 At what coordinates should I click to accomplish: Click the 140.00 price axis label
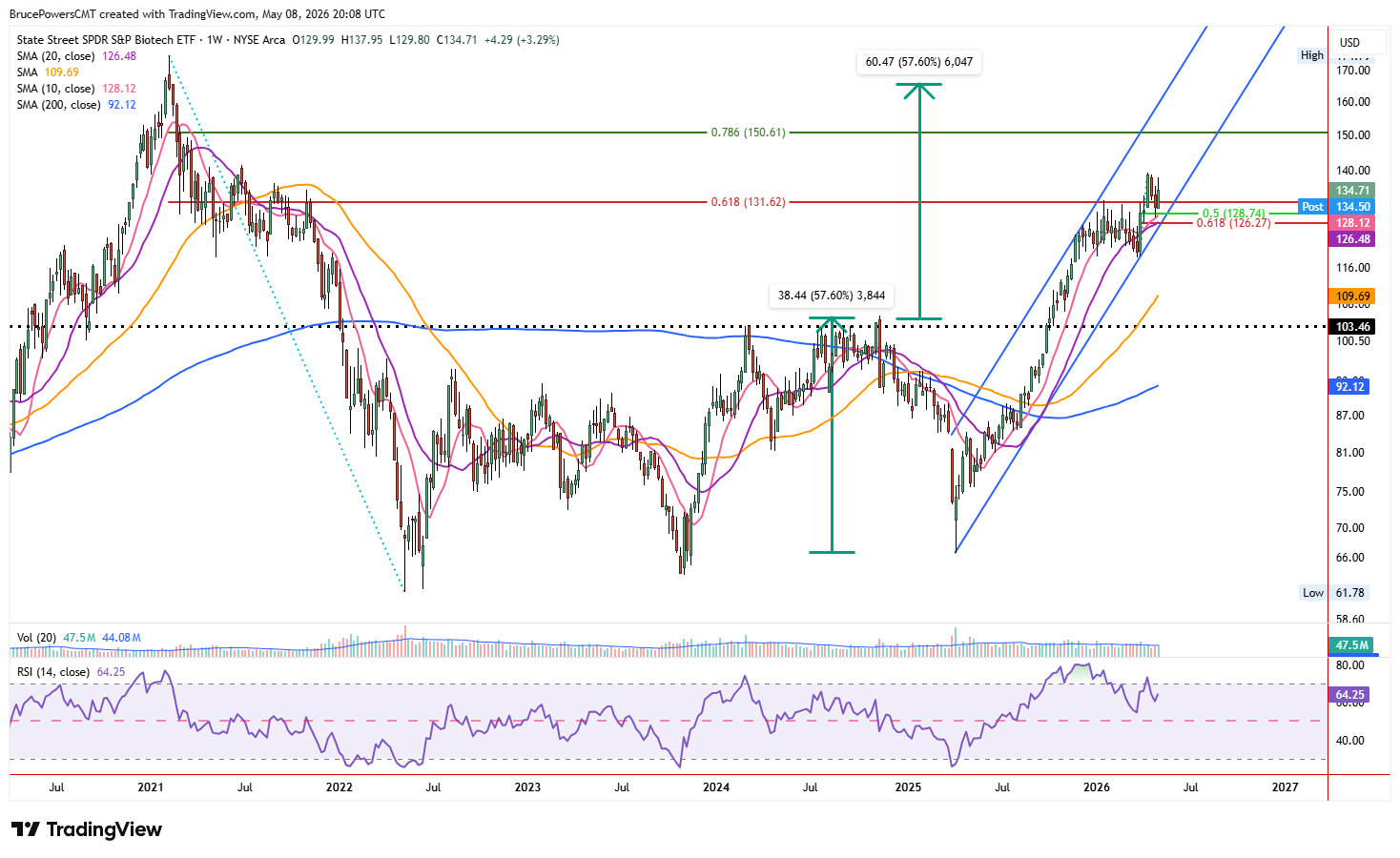tap(1353, 171)
